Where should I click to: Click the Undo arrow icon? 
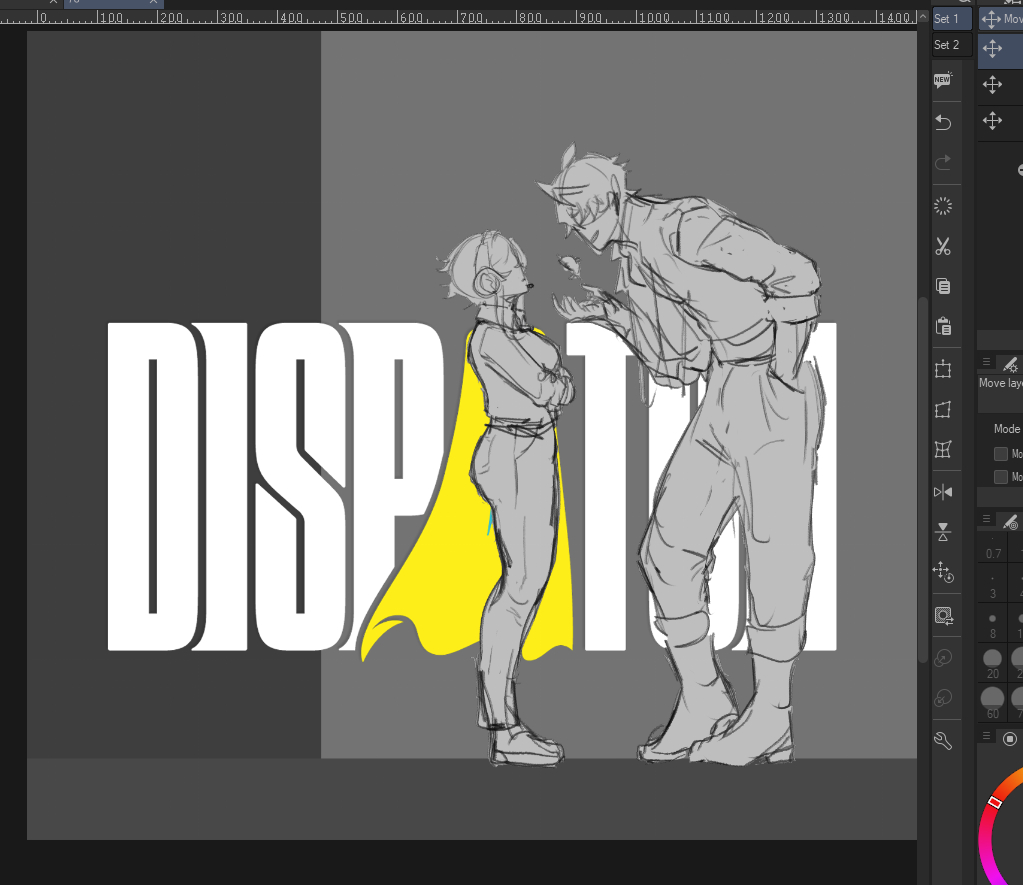(x=942, y=122)
